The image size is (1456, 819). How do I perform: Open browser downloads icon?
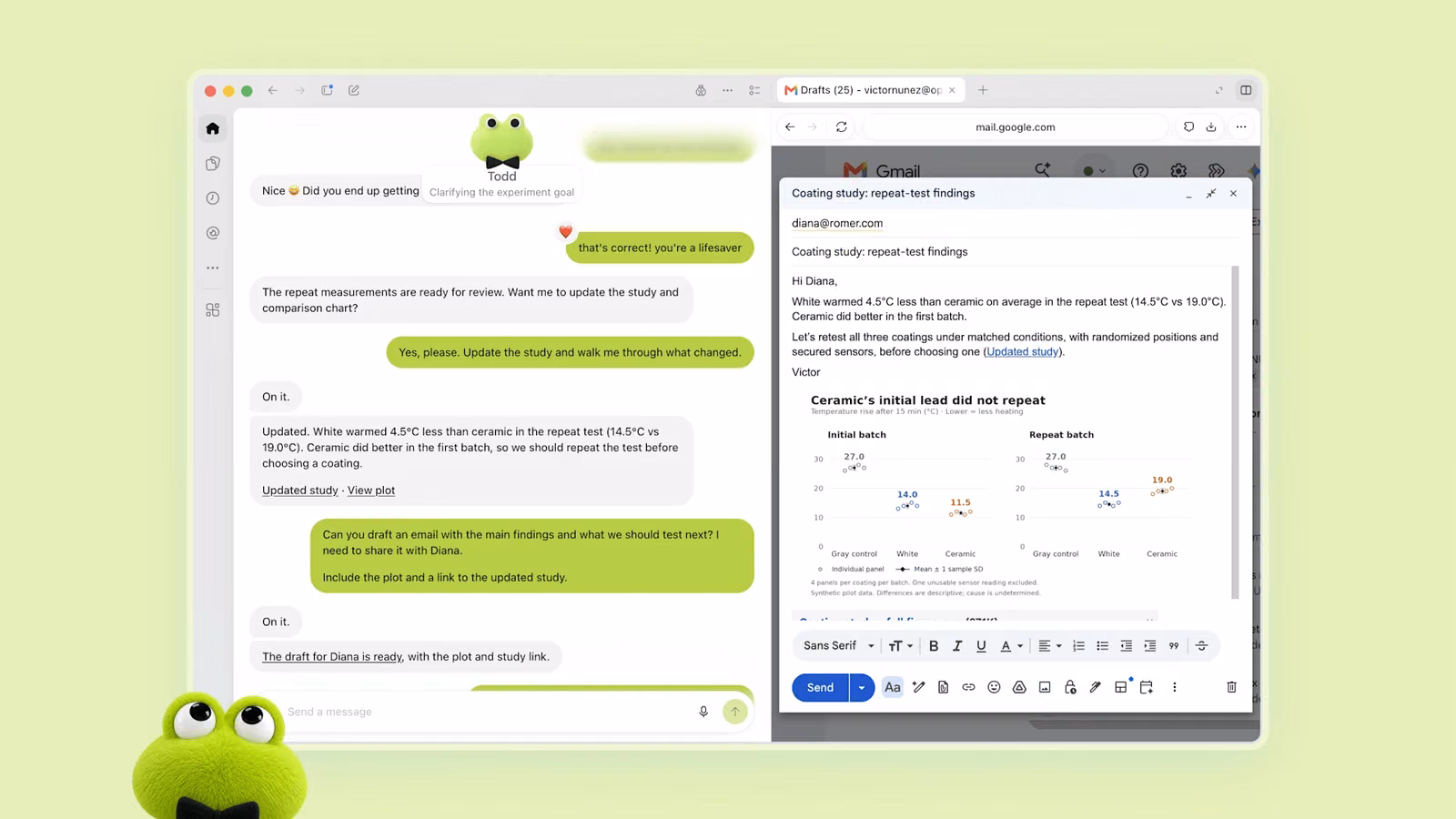pos(1211,127)
